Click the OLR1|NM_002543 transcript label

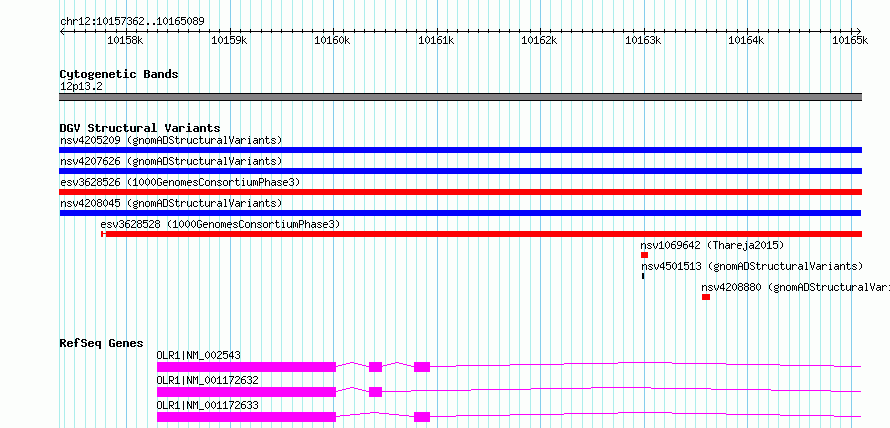199,356
